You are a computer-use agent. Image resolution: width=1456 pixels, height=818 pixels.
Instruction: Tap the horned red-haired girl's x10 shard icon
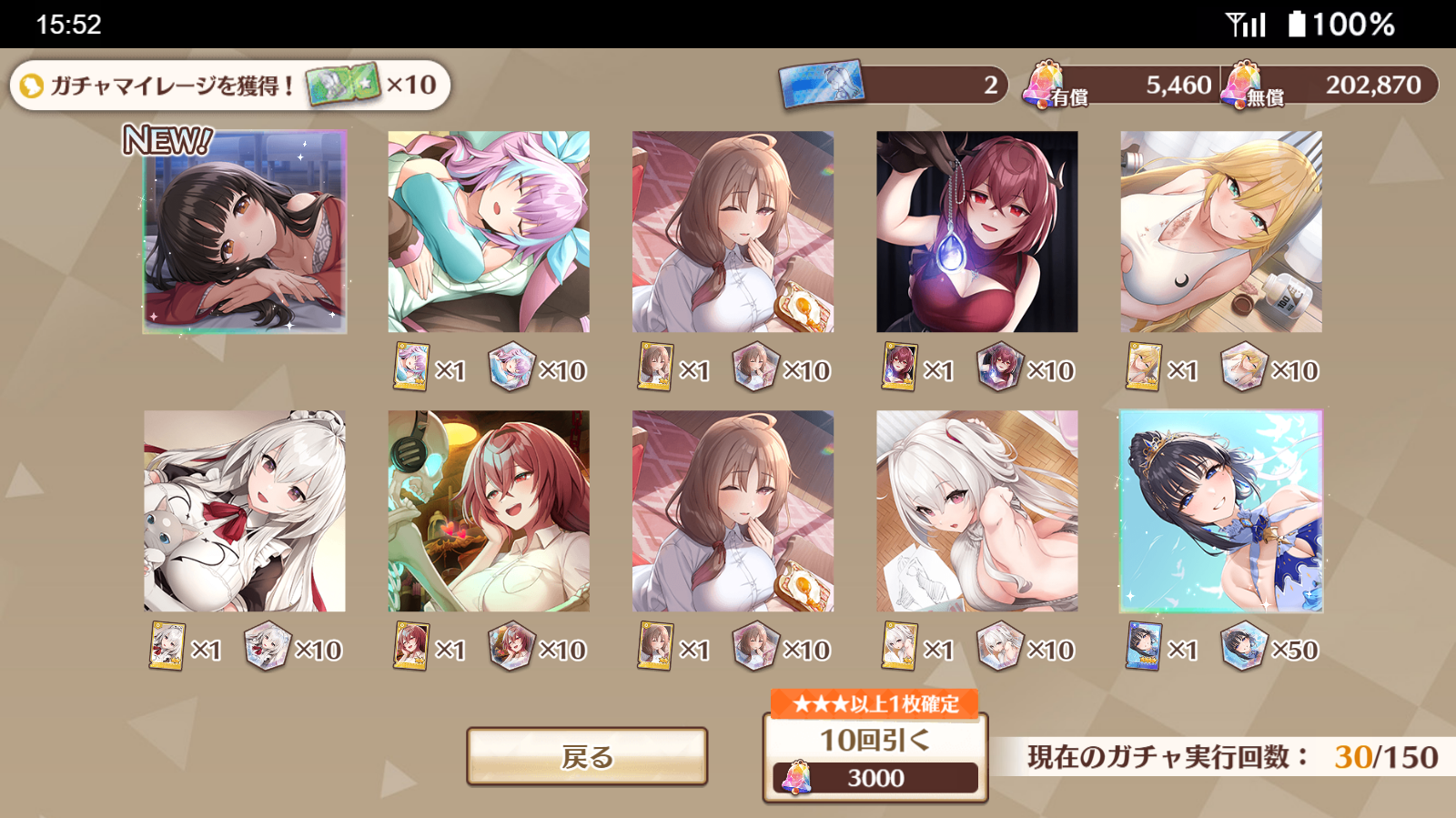999,368
